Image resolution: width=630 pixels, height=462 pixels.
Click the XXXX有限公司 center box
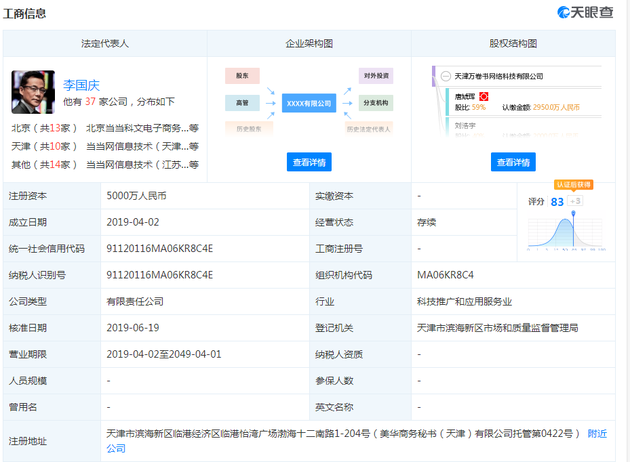tap(309, 103)
